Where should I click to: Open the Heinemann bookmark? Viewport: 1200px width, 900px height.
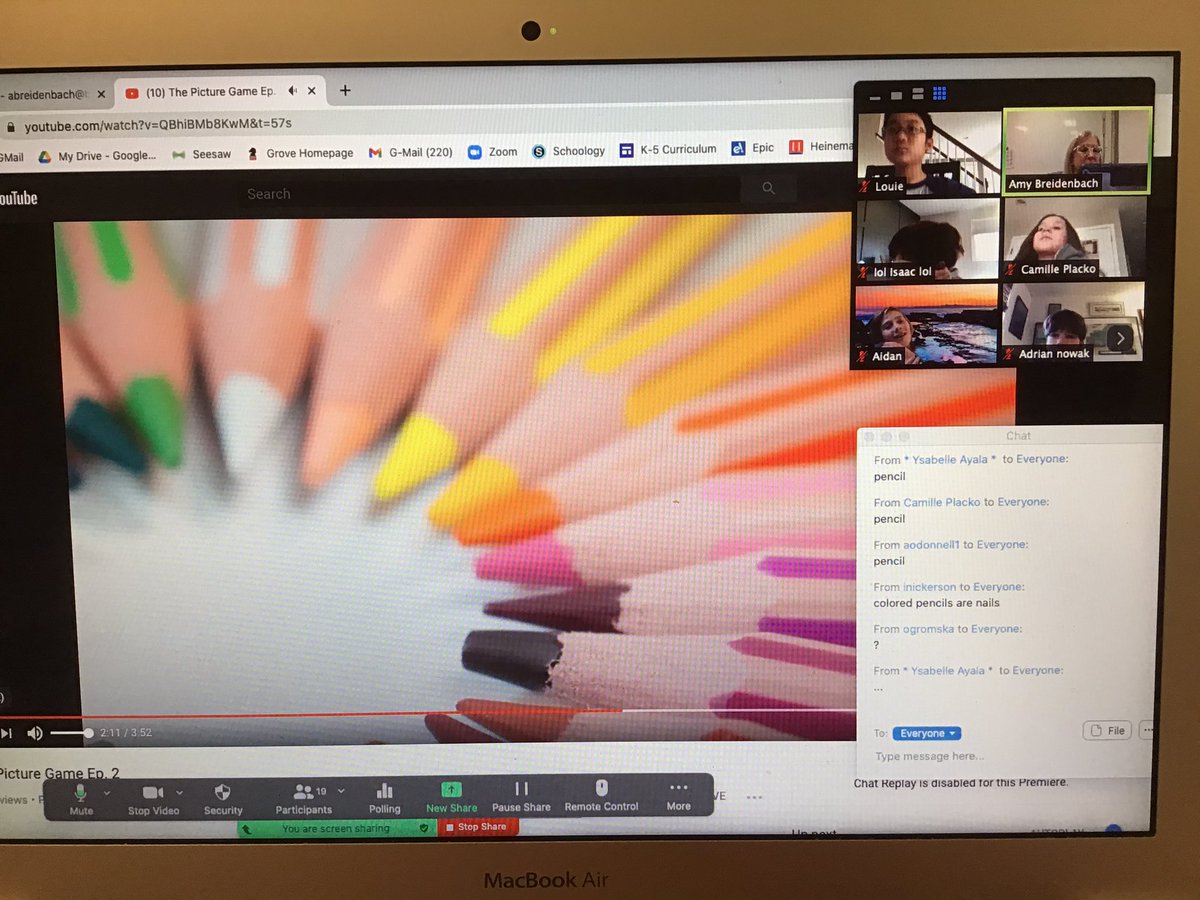(x=822, y=147)
